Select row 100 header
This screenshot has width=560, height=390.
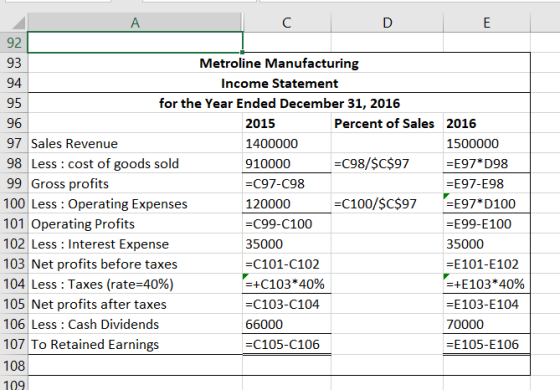pos(14,204)
